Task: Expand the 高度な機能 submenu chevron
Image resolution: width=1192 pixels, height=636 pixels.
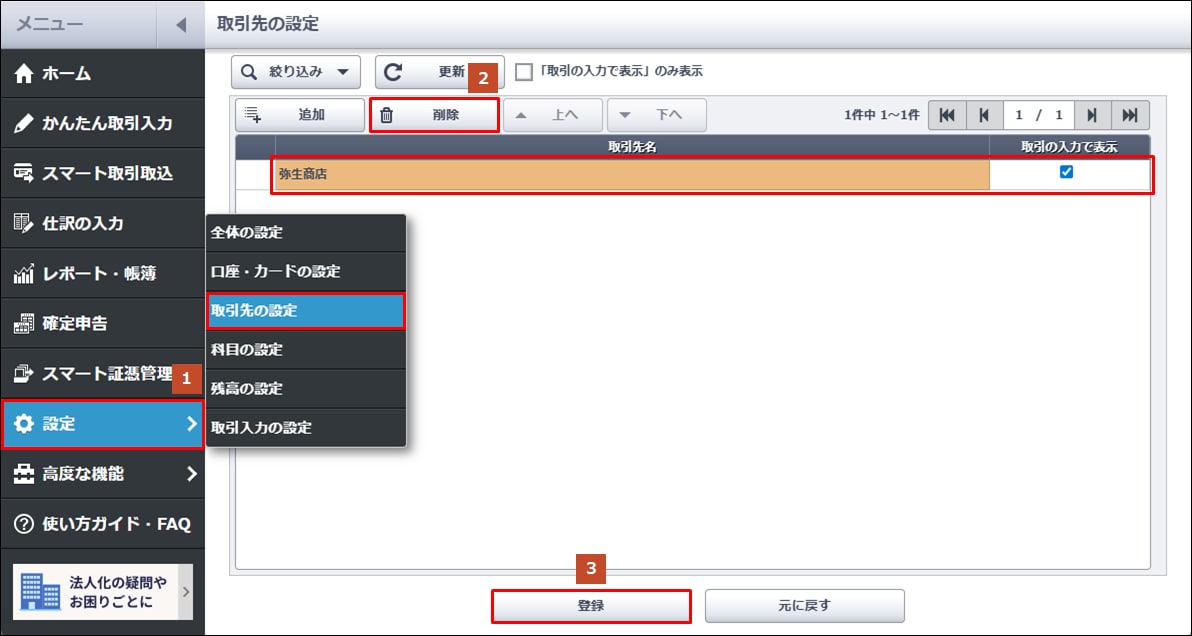Action: (x=192, y=474)
